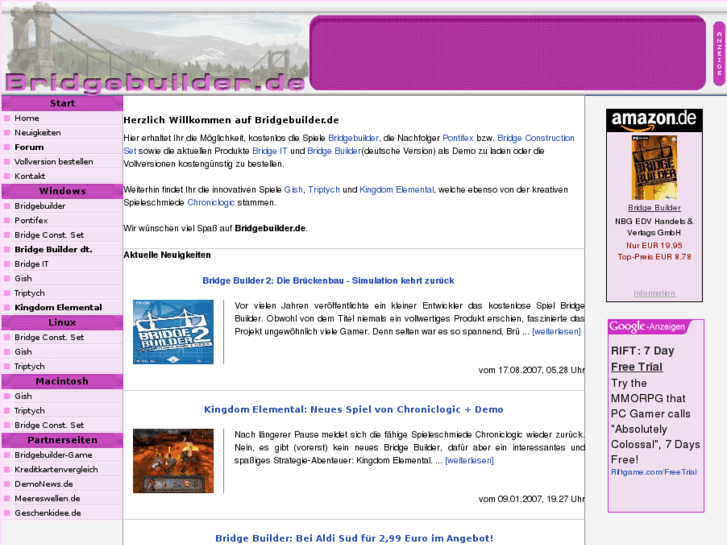
Task: Click the Bridgebuilder link in welcome text
Action: 353,138
